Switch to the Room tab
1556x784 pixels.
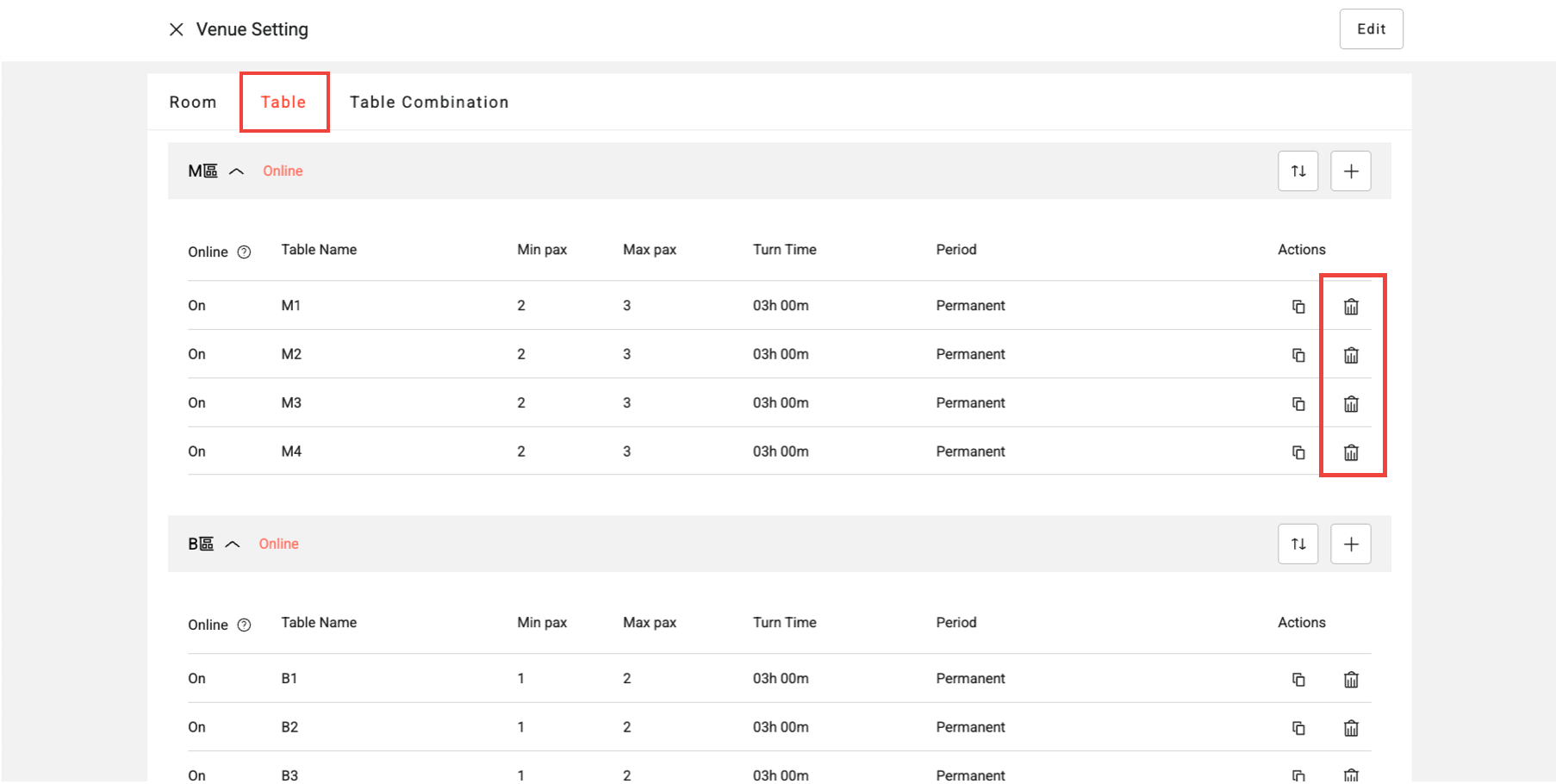192,103
